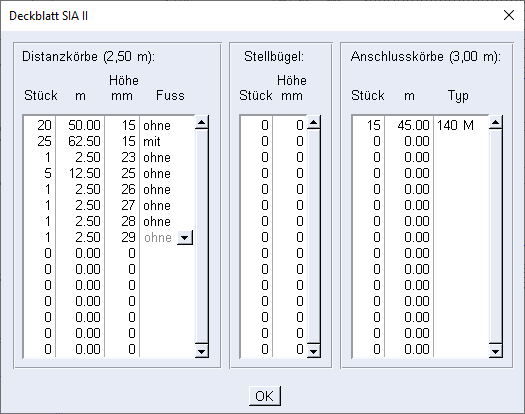Select the 45.00 m cell in Anschlusskörbe
525x414 pixels.
tap(409, 125)
